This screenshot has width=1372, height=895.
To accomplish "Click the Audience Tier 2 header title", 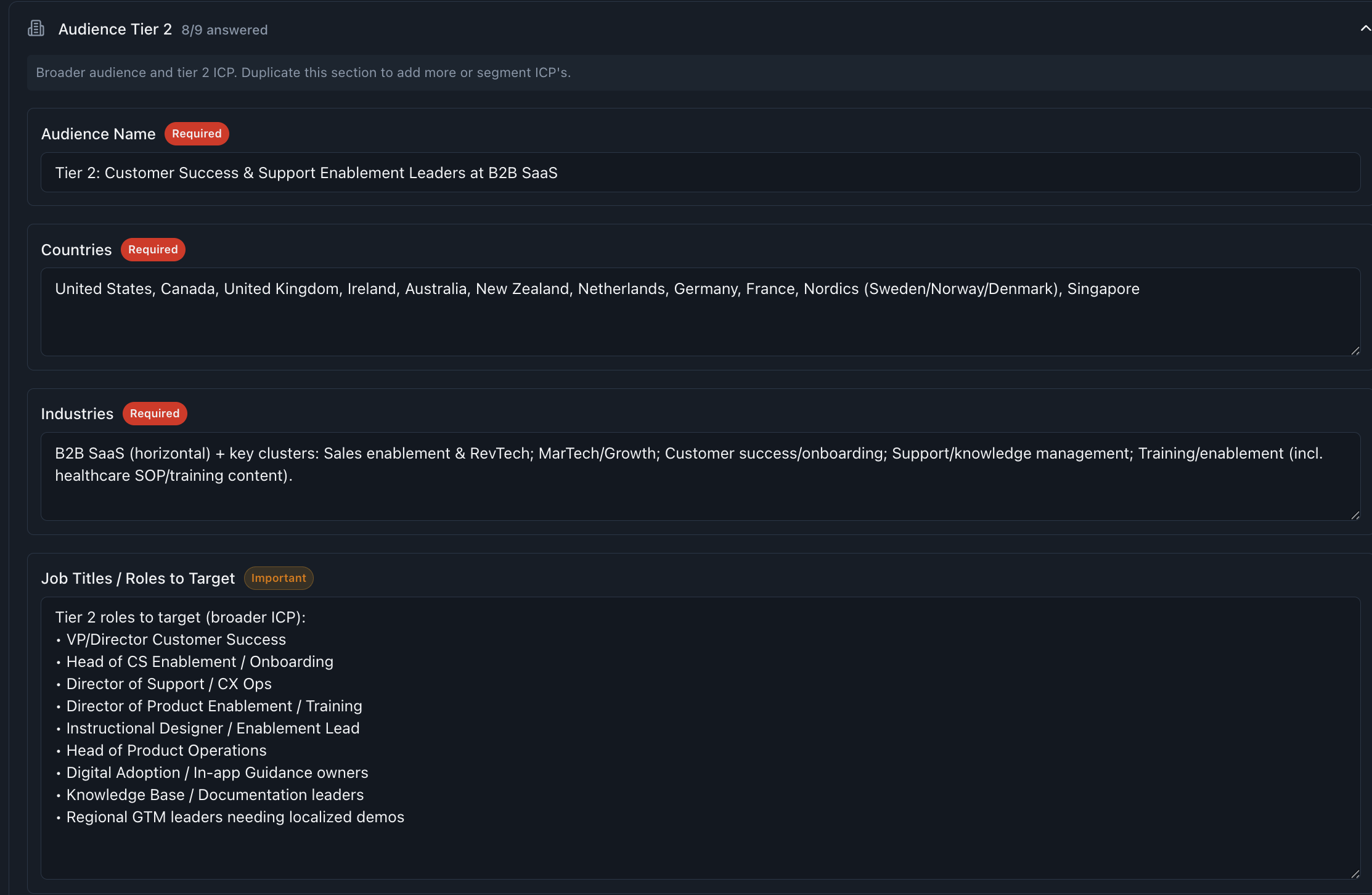I will point(115,29).
